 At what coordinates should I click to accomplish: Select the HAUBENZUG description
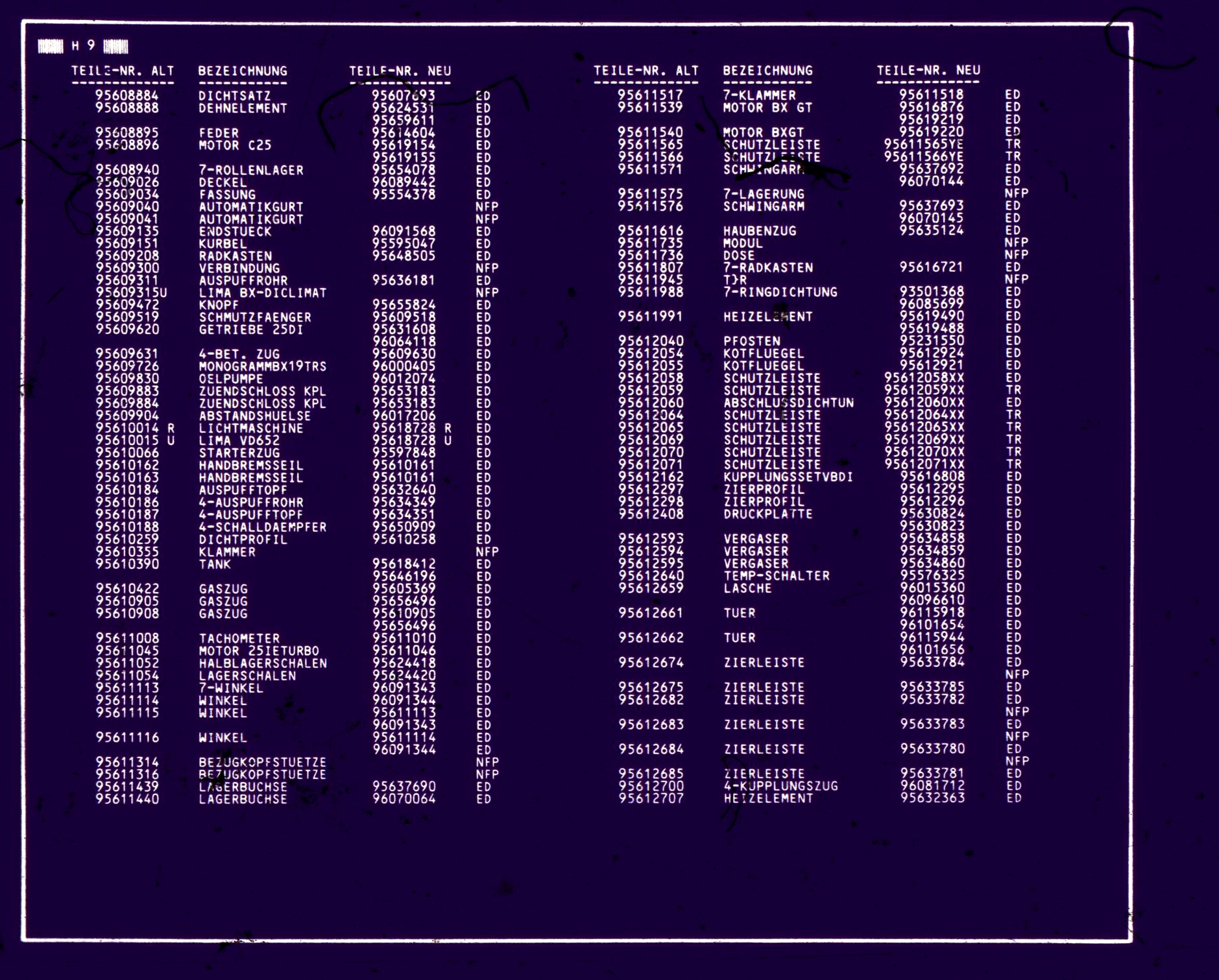click(x=760, y=231)
